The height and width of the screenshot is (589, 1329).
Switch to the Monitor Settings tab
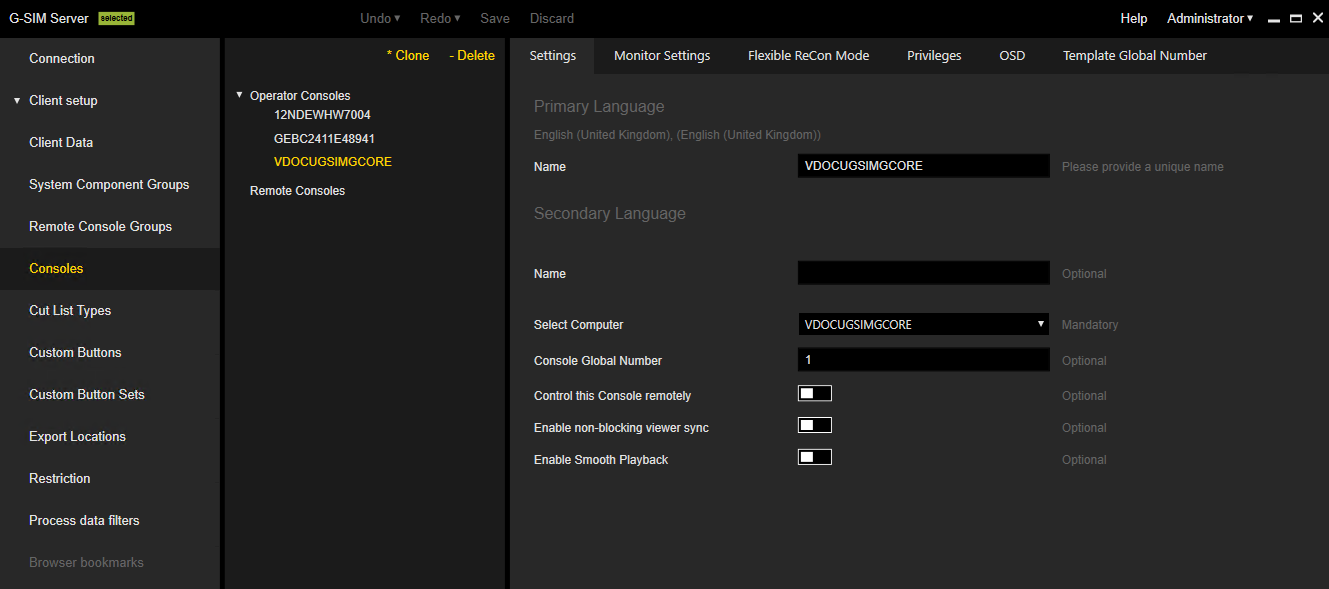pos(662,56)
